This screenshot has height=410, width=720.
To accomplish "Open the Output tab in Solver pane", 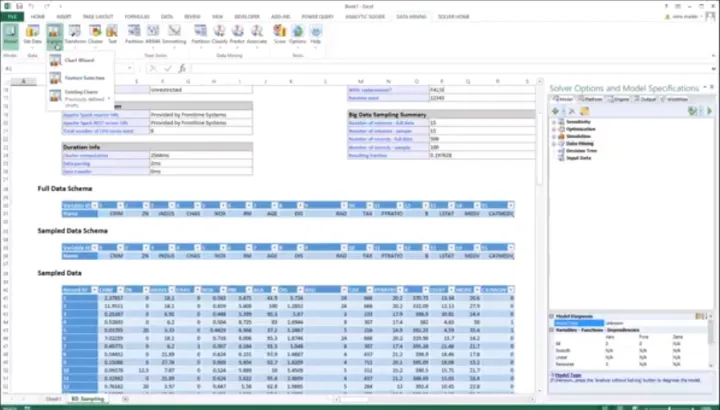I will point(647,100).
